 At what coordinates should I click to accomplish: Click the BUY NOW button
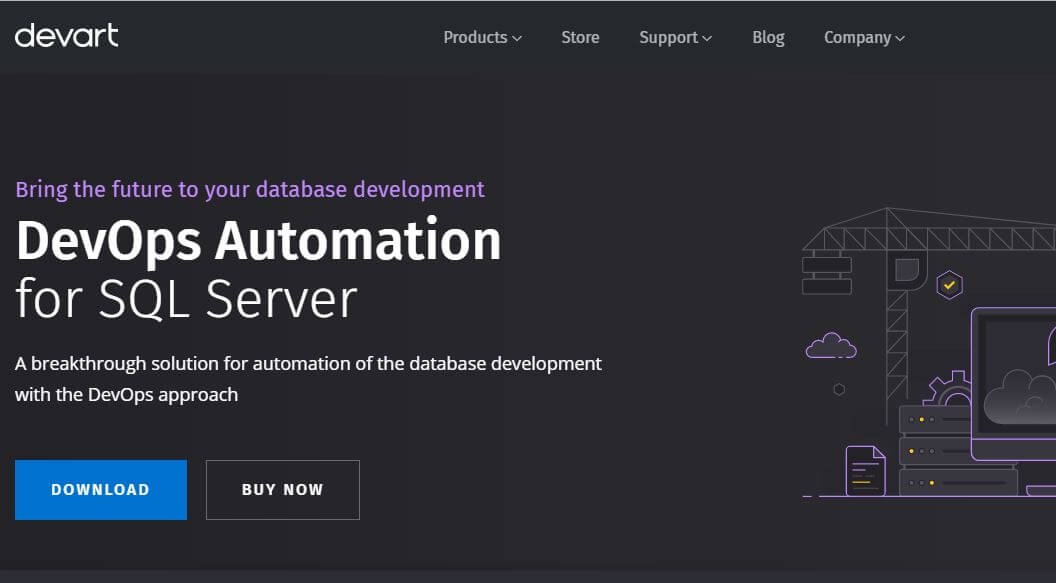point(283,489)
